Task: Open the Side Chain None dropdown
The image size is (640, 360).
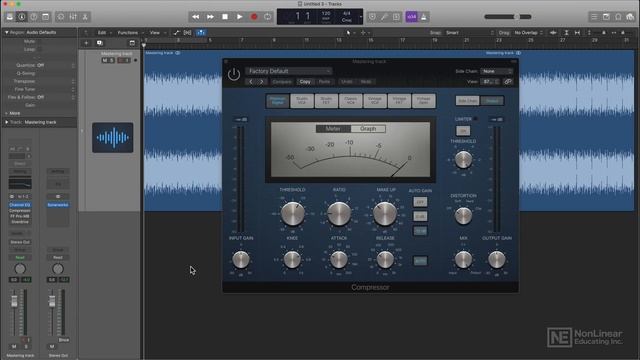Action: [x=496, y=71]
